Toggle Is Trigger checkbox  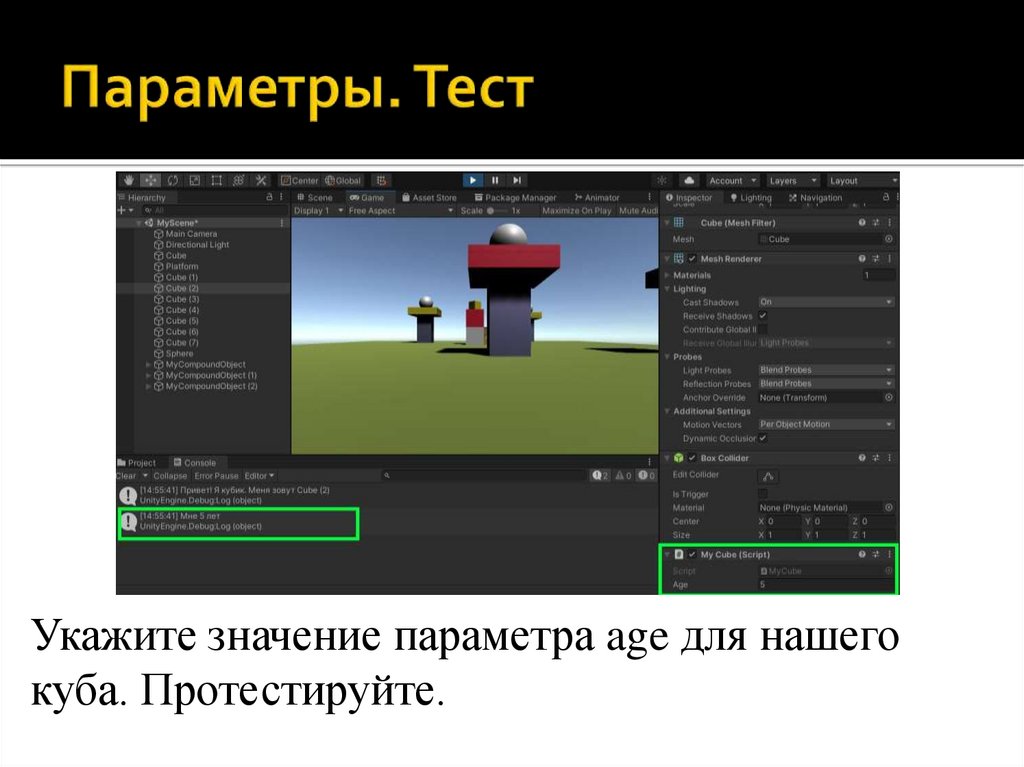point(763,494)
